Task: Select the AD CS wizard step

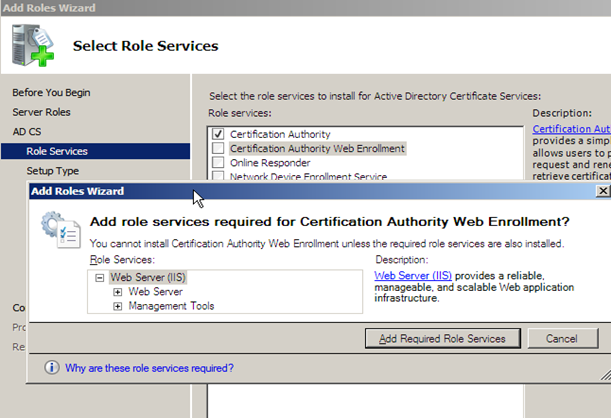Action: [x=28, y=131]
